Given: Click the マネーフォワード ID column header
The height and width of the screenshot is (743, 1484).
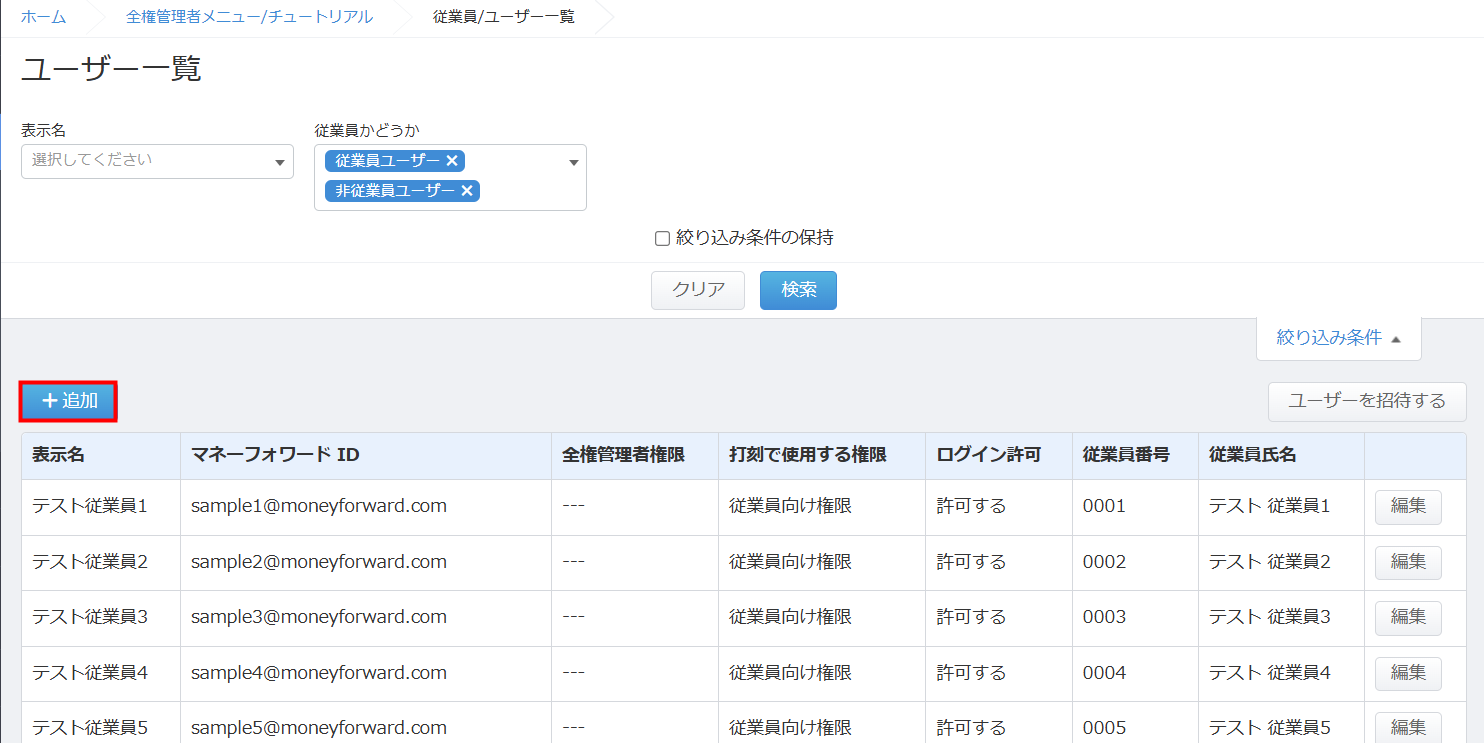Looking at the screenshot, I should coord(275,455).
